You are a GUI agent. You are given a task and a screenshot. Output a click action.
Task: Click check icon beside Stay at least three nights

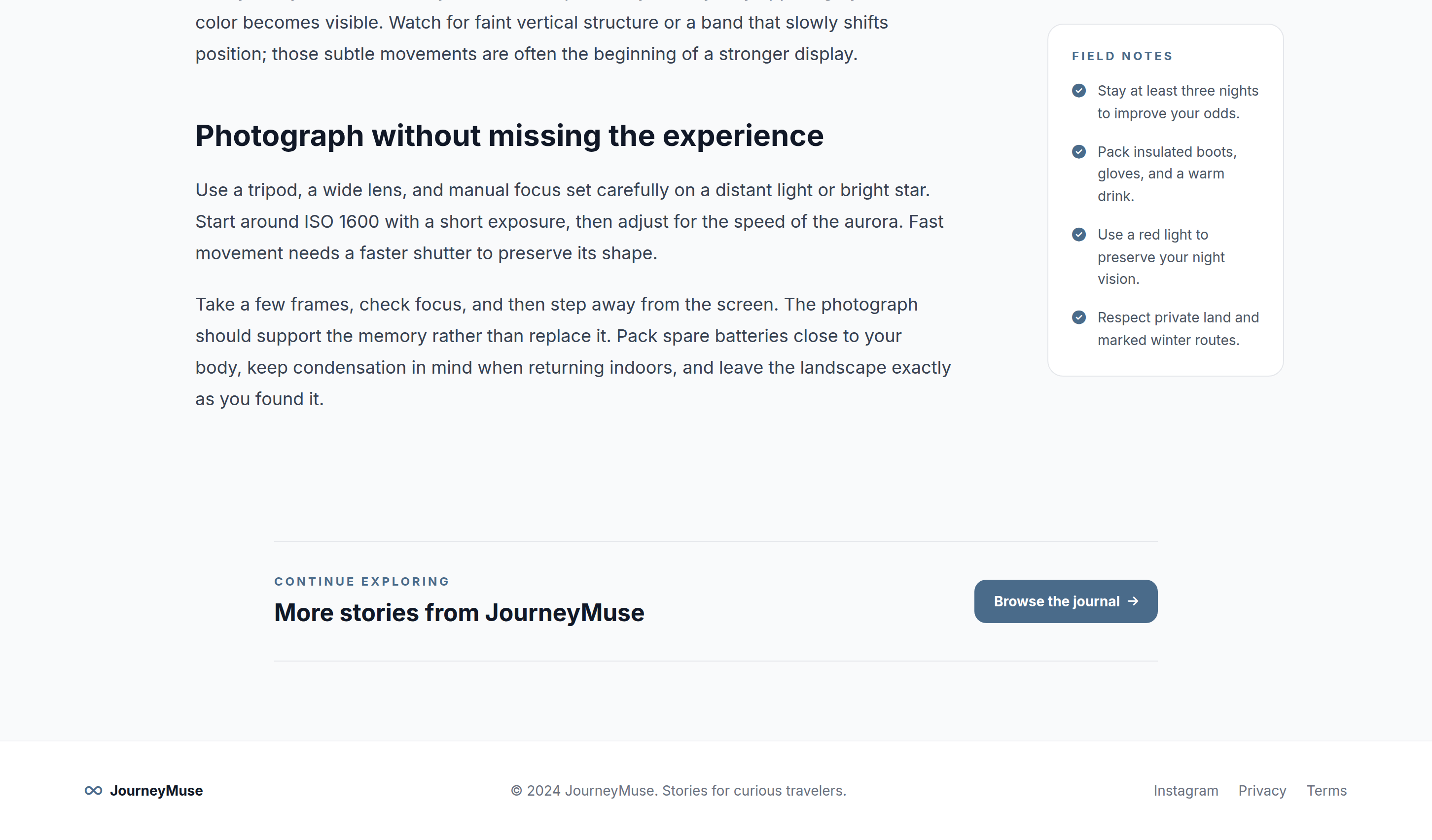point(1078,91)
